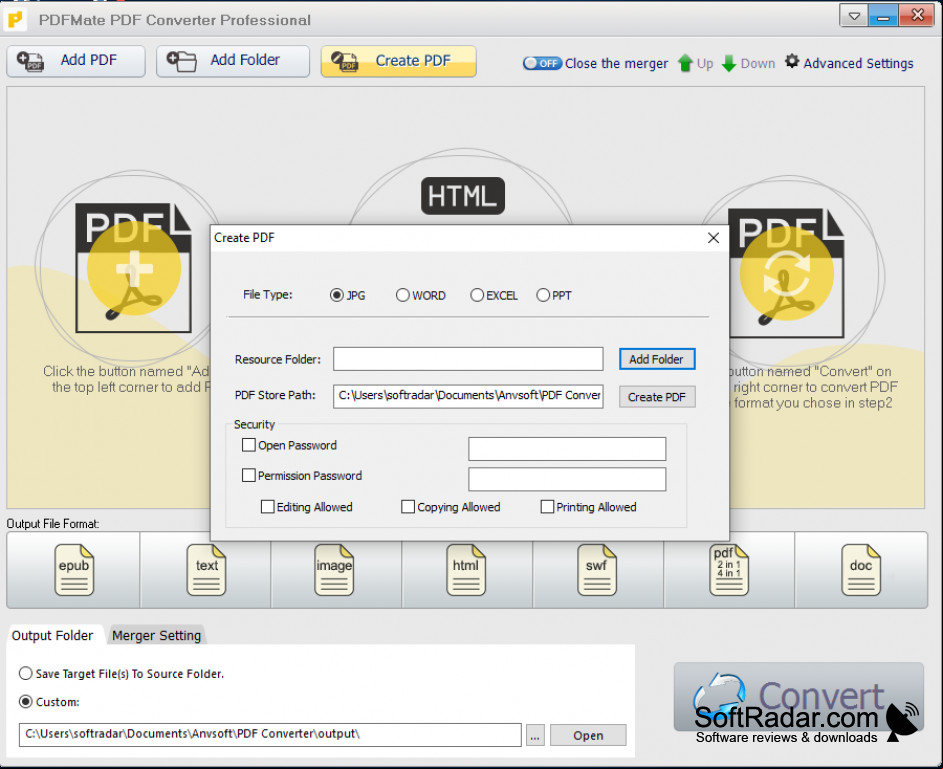Check Copying Allowed option
This screenshot has width=943, height=769.
(x=408, y=507)
